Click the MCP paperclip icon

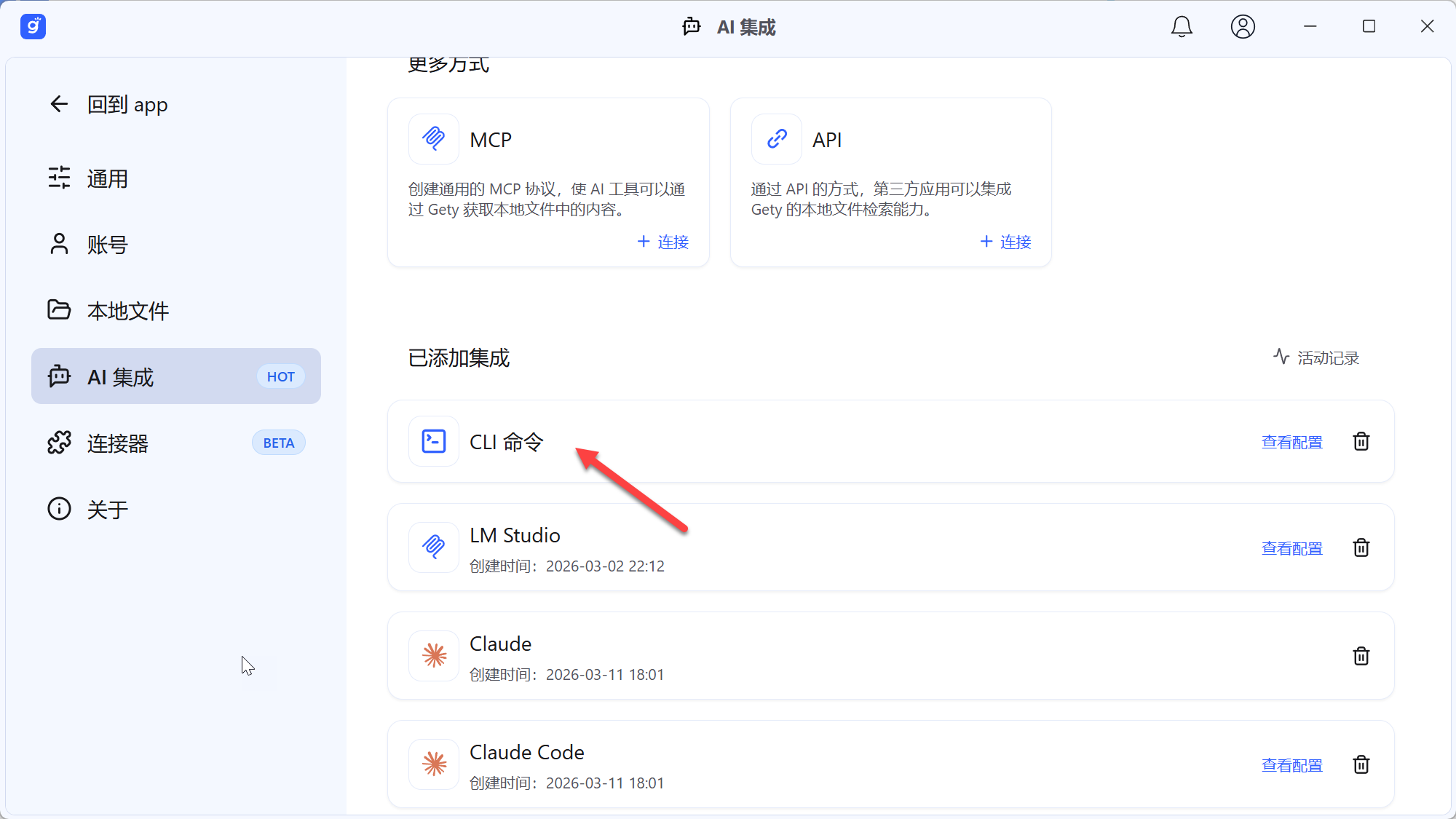coord(434,138)
